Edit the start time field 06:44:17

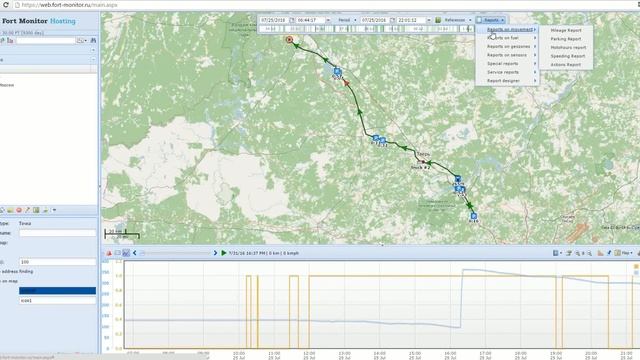pyautogui.click(x=310, y=20)
